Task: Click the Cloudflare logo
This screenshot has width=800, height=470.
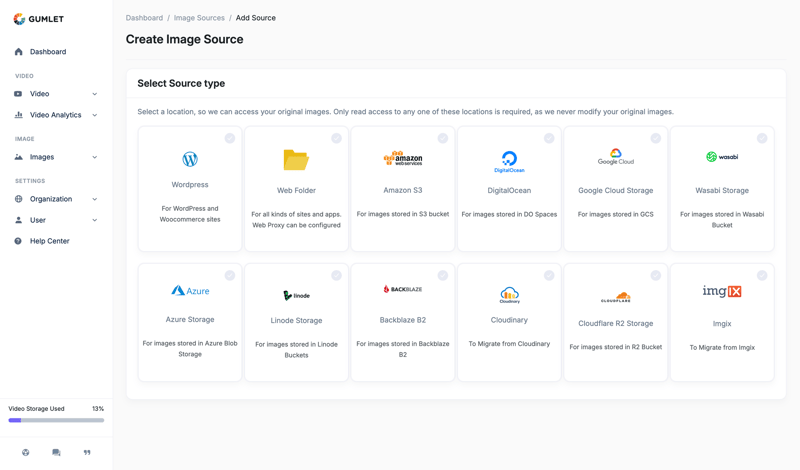Action: click(616, 297)
